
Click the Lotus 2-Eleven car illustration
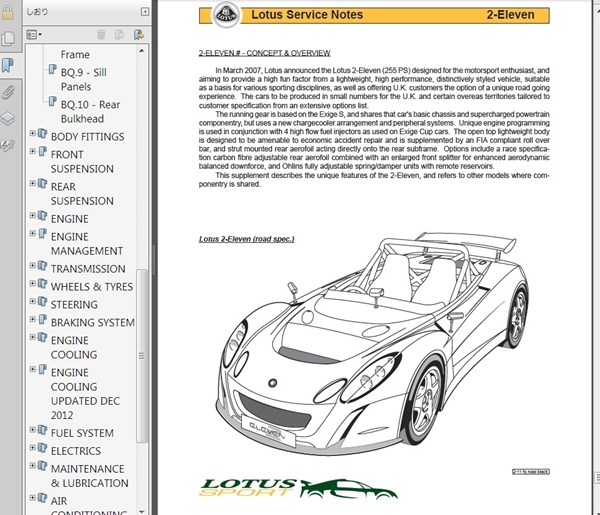(373, 343)
